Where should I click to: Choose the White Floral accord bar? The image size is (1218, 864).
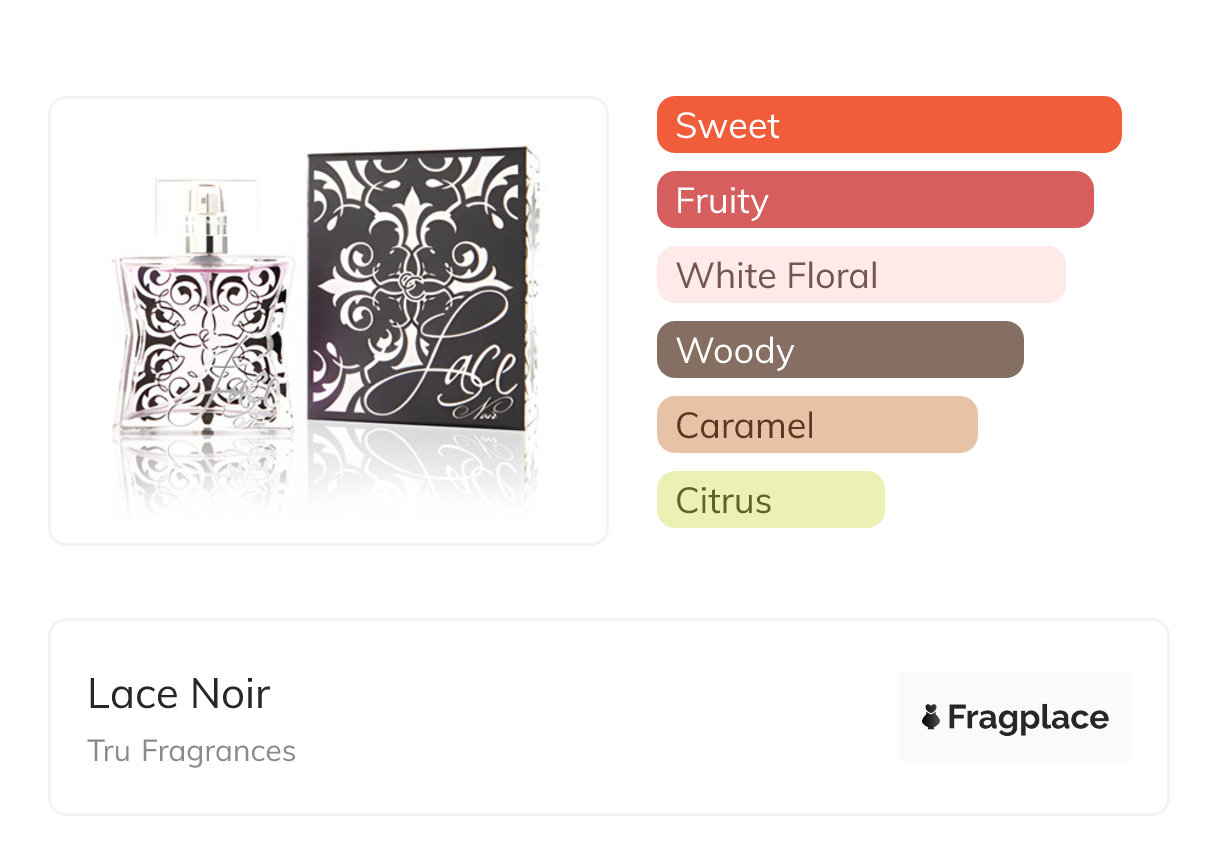point(860,275)
